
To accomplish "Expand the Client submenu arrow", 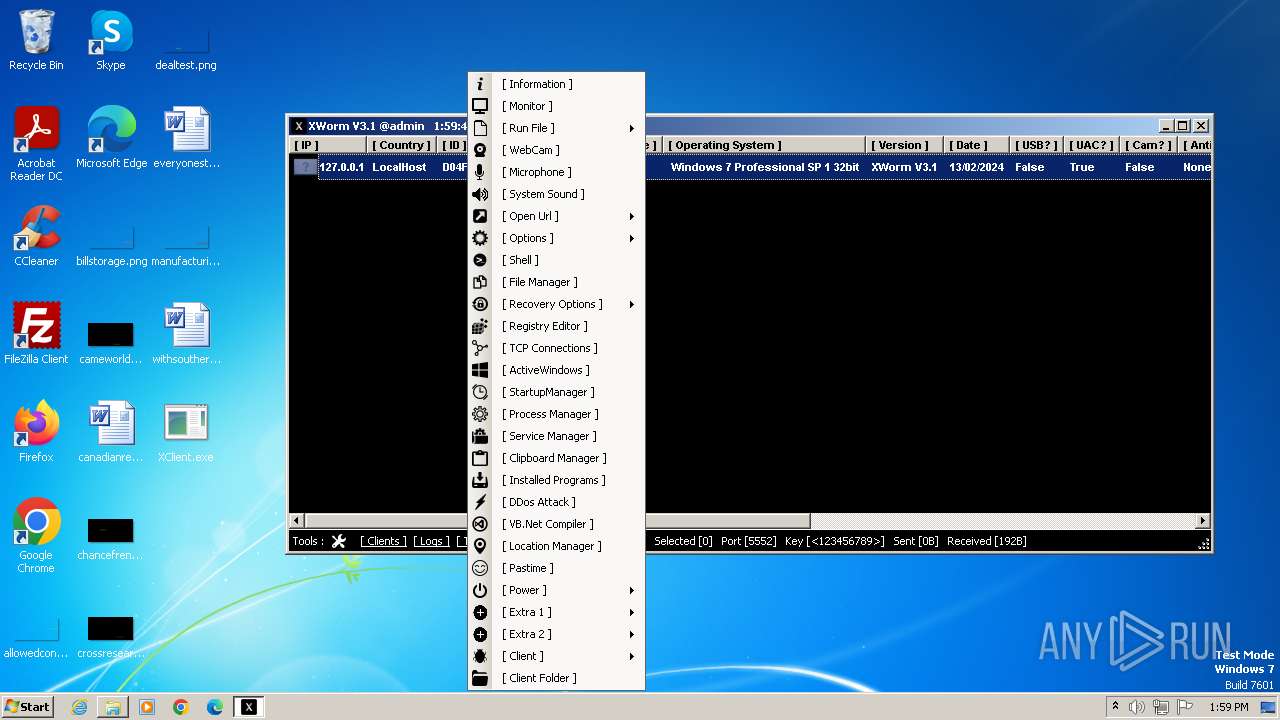I will tap(632, 656).
